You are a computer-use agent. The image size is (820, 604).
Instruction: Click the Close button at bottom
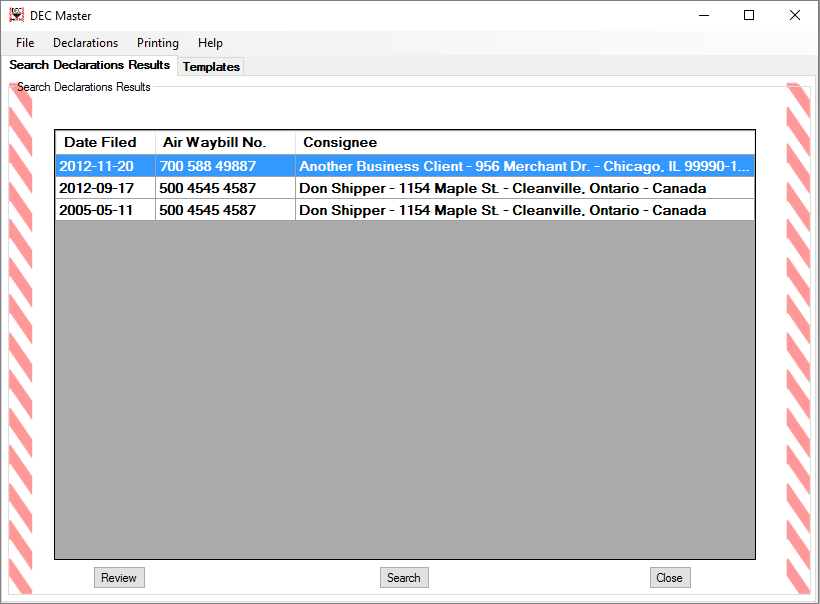pos(670,577)
